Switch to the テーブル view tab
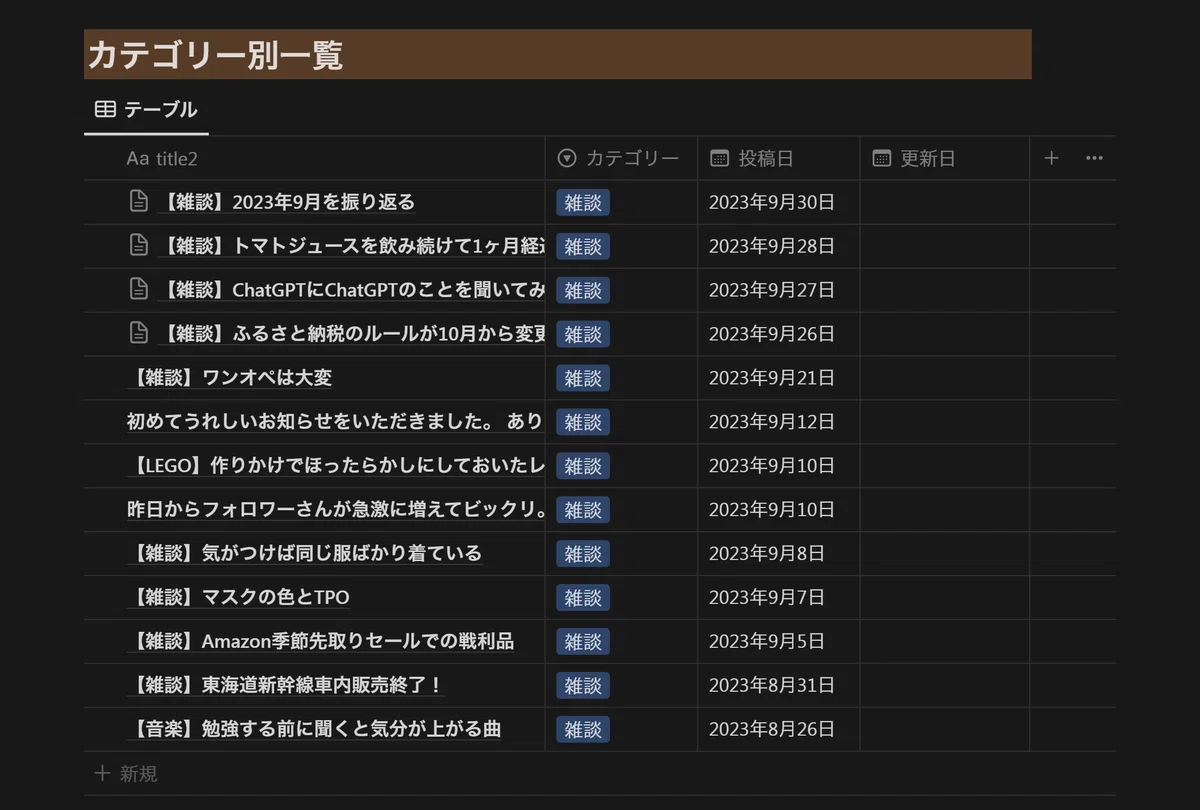 [146, 110]
